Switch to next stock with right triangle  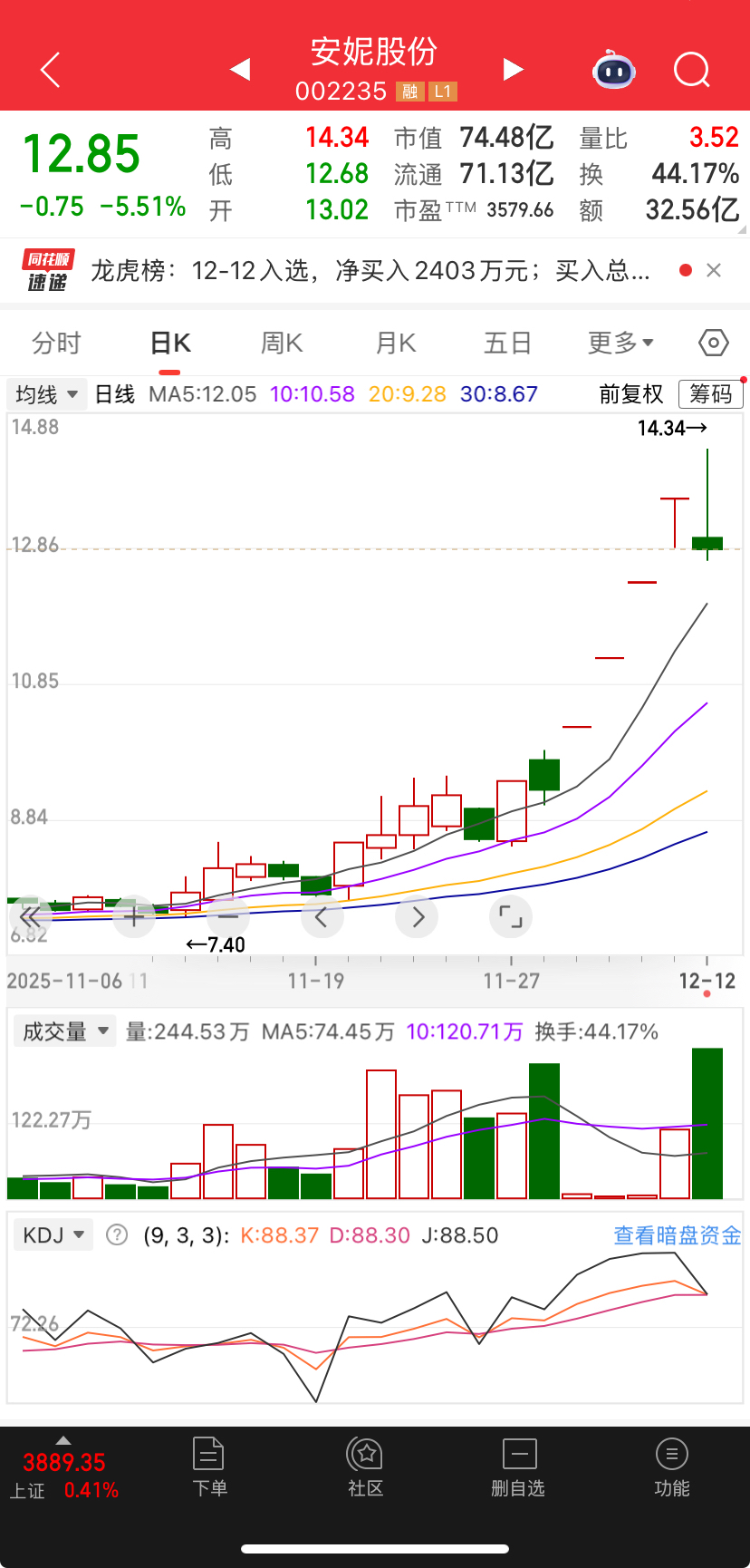click(514, 70)
